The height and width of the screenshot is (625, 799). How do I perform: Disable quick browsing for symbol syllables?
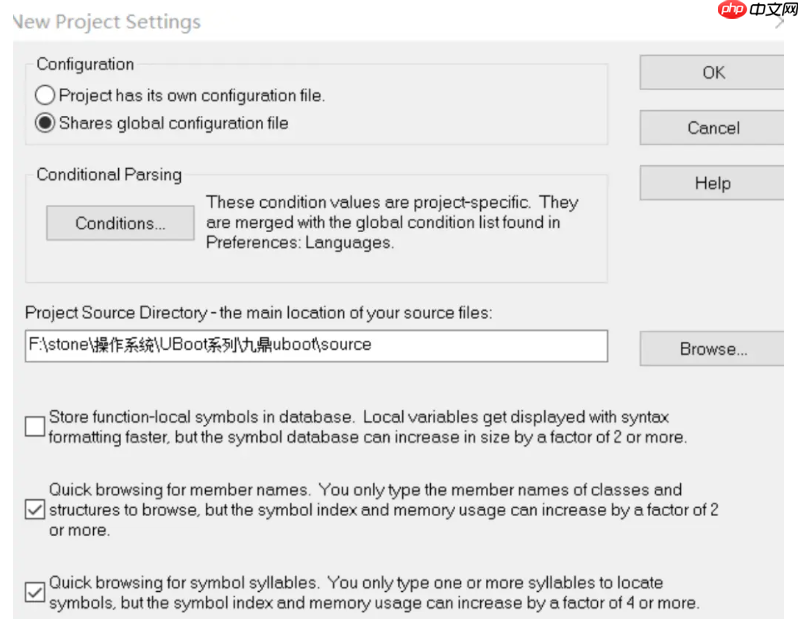35,592
